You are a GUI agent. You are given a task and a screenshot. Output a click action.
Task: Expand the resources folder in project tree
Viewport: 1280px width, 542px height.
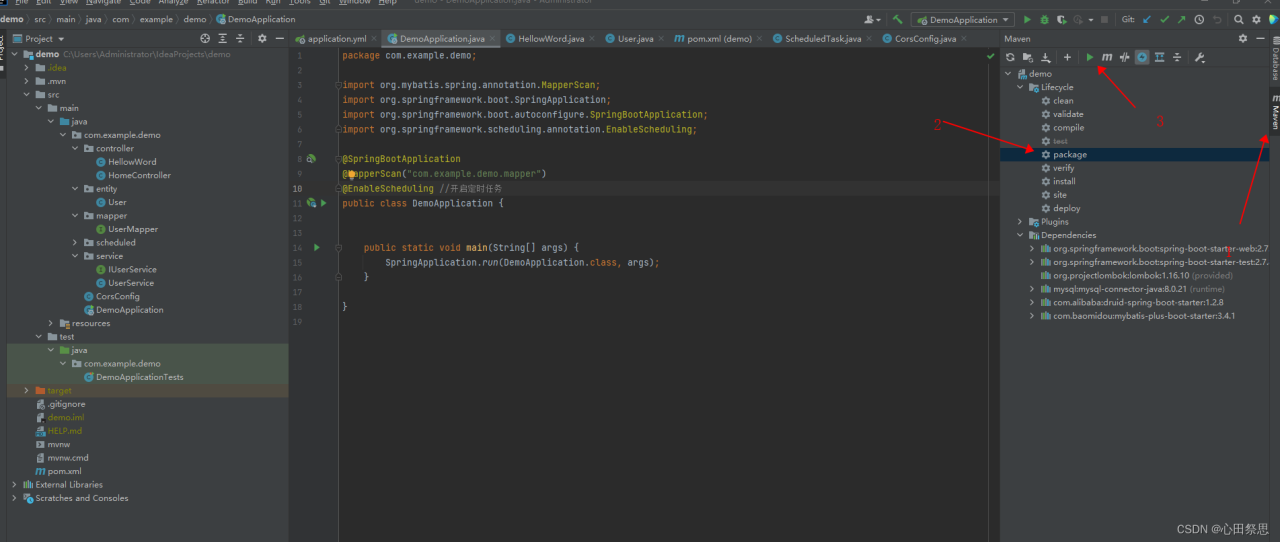[x=52, y=323]
